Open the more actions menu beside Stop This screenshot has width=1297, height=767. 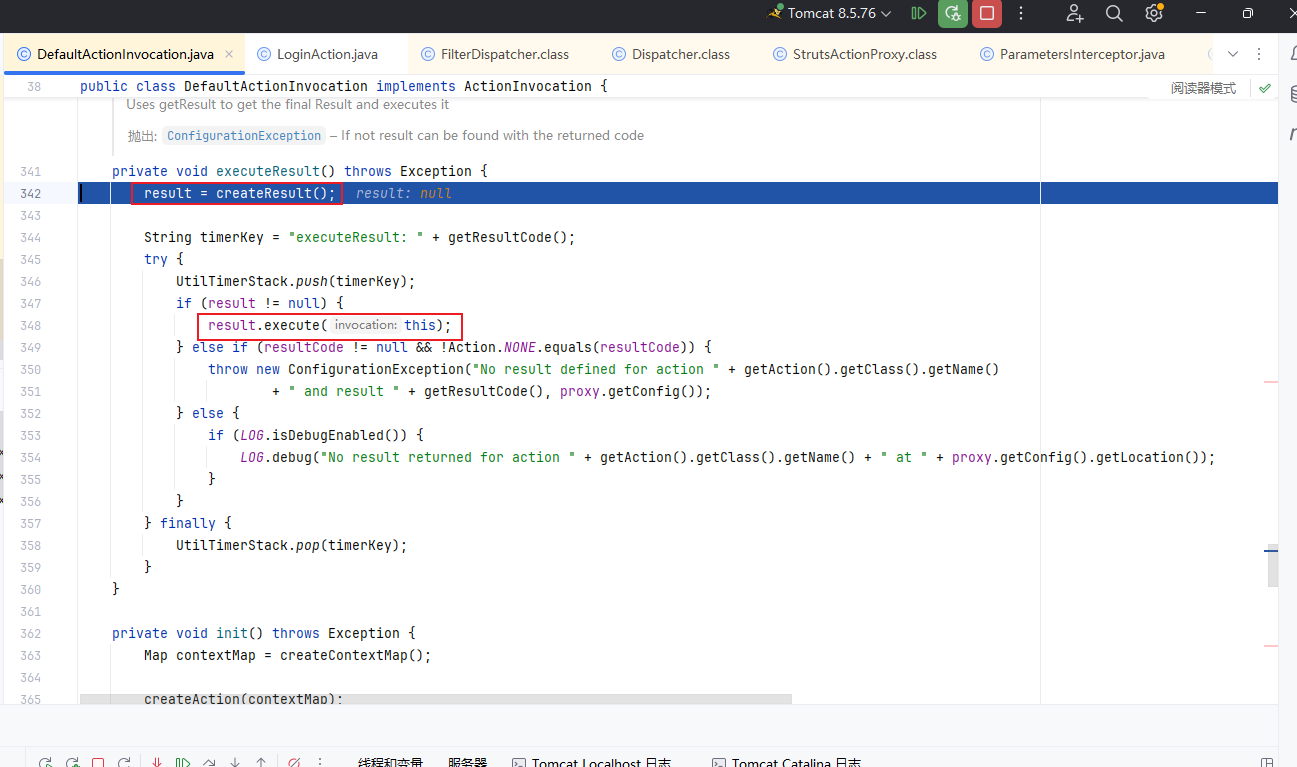click(x=1021, y=13)
